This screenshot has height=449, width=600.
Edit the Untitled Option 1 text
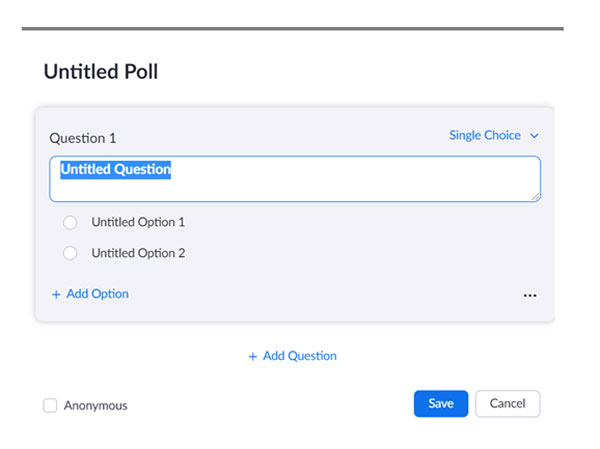pyautogui.click(x=138, y=223)
